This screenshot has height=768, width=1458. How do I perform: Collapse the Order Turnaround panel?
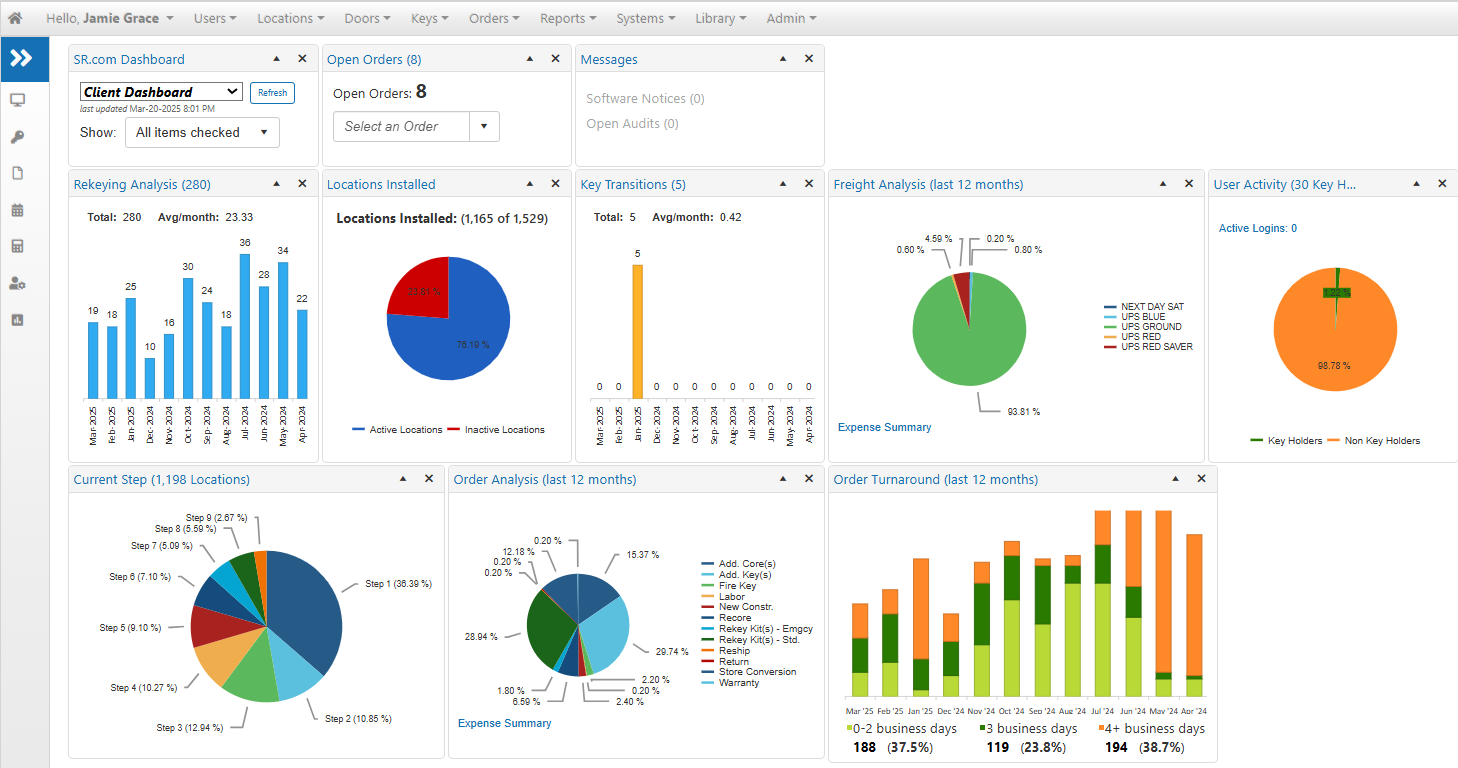click(1176, 479)
